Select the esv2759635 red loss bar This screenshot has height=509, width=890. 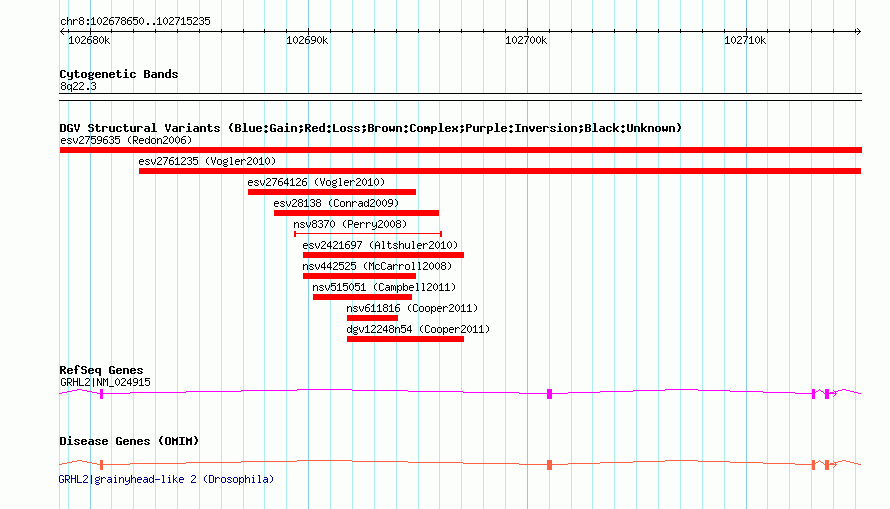[x=460, y=150]
